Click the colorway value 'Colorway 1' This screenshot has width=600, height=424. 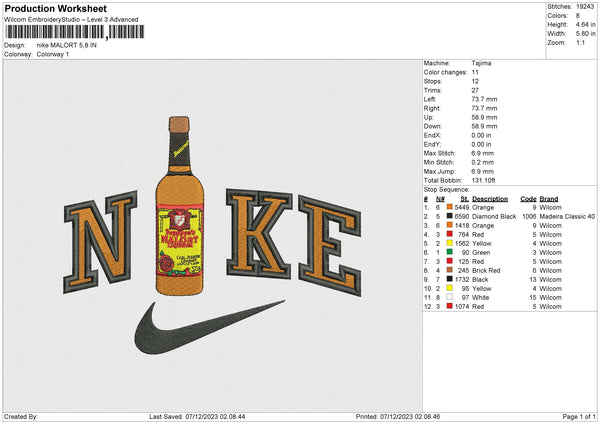pos(53,54)
